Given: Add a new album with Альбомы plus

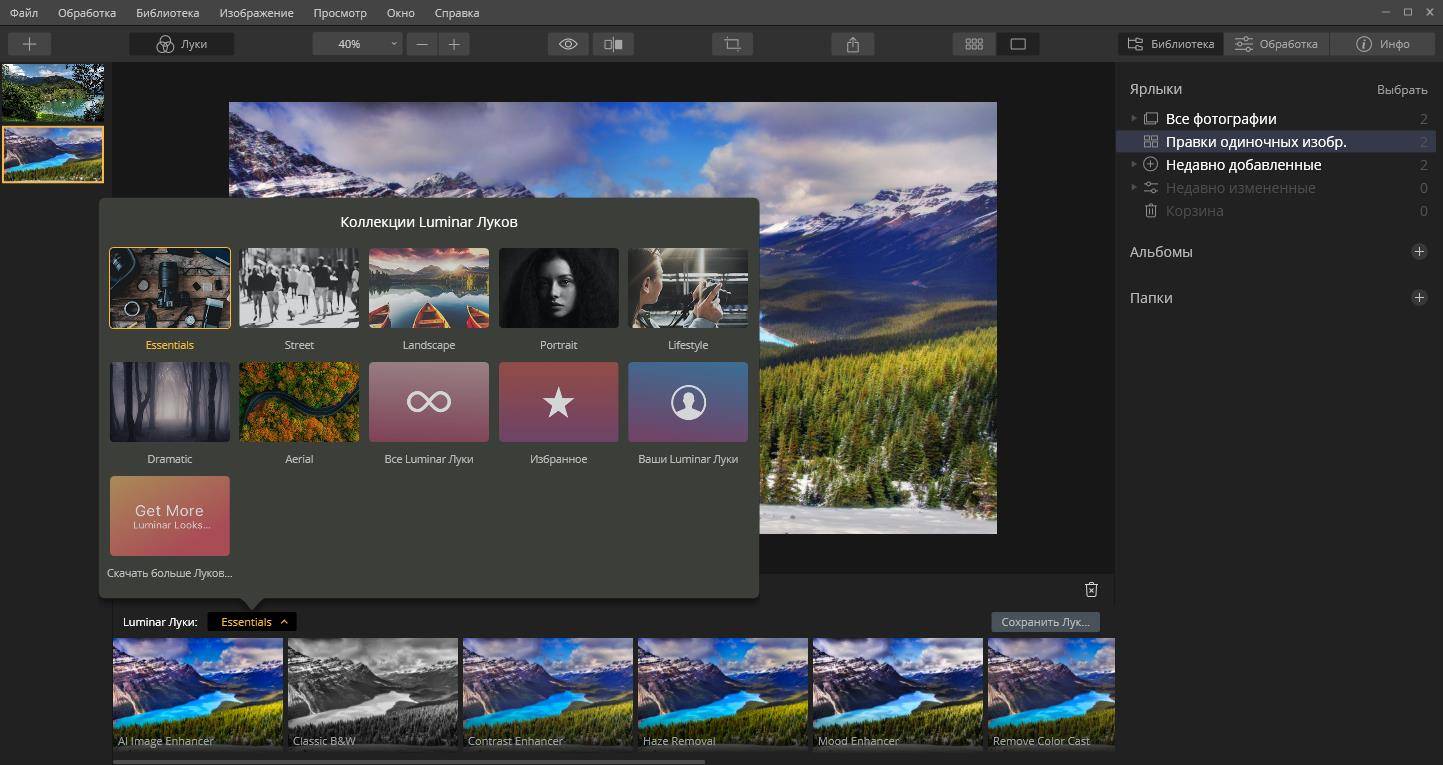Looking at the screenshot, I should tap(1419, 252).
